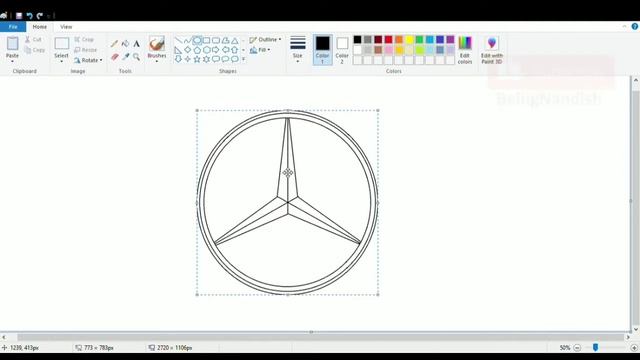The image size is (640, 360).
Task: Expand the Shapes gallery more arrow
Action: [244, 59]
